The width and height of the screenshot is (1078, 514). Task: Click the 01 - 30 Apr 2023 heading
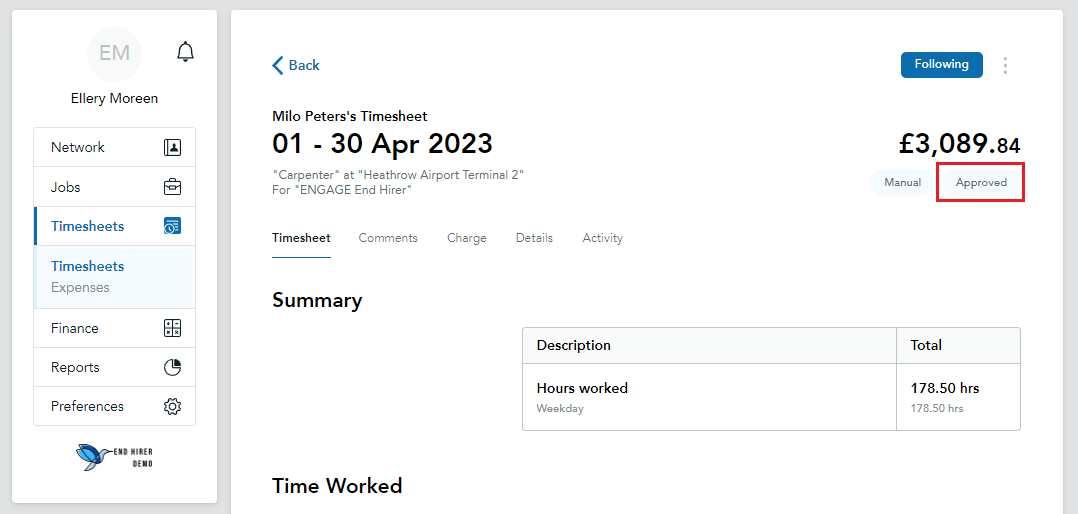coord(382,144)
